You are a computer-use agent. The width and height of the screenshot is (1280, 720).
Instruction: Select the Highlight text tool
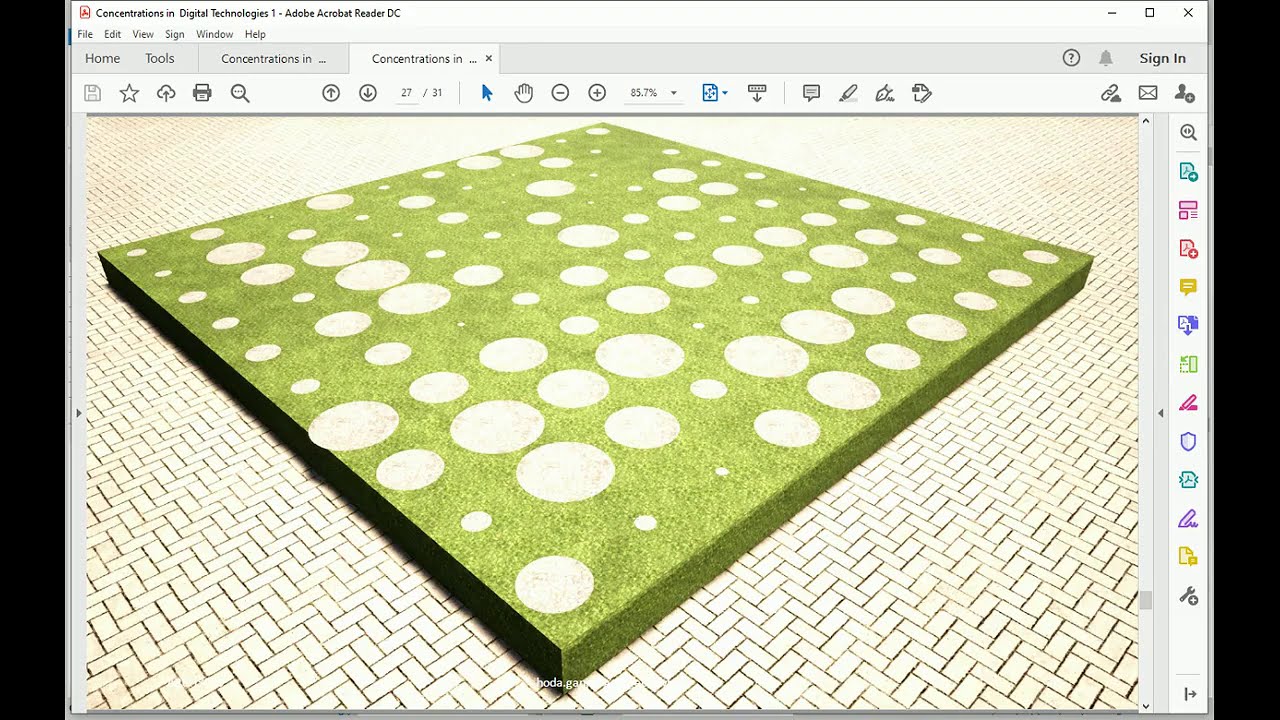coord(848,93)
